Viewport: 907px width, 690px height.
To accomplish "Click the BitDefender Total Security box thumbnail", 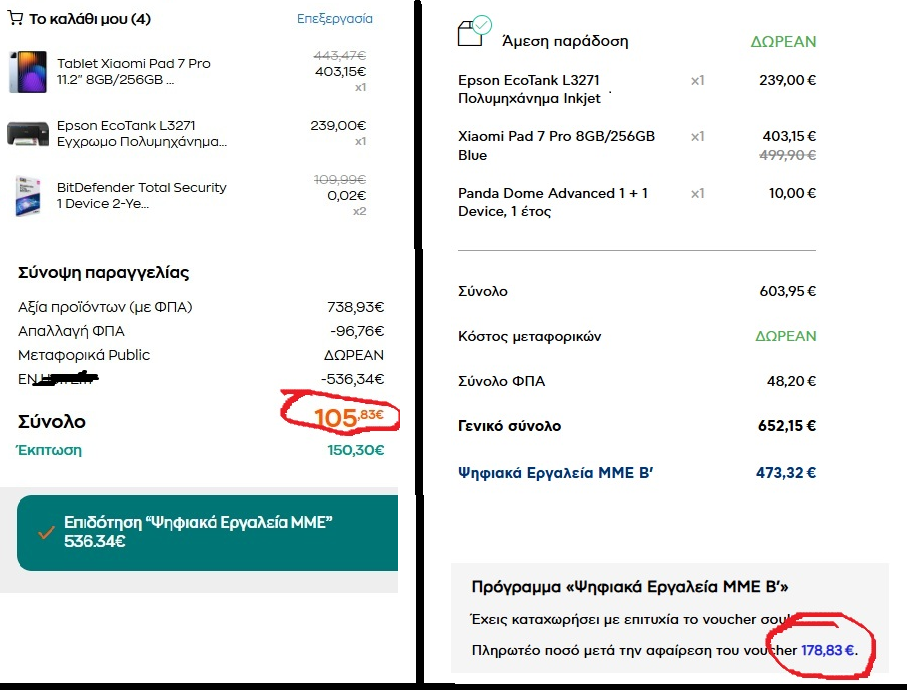I will 28,195.
